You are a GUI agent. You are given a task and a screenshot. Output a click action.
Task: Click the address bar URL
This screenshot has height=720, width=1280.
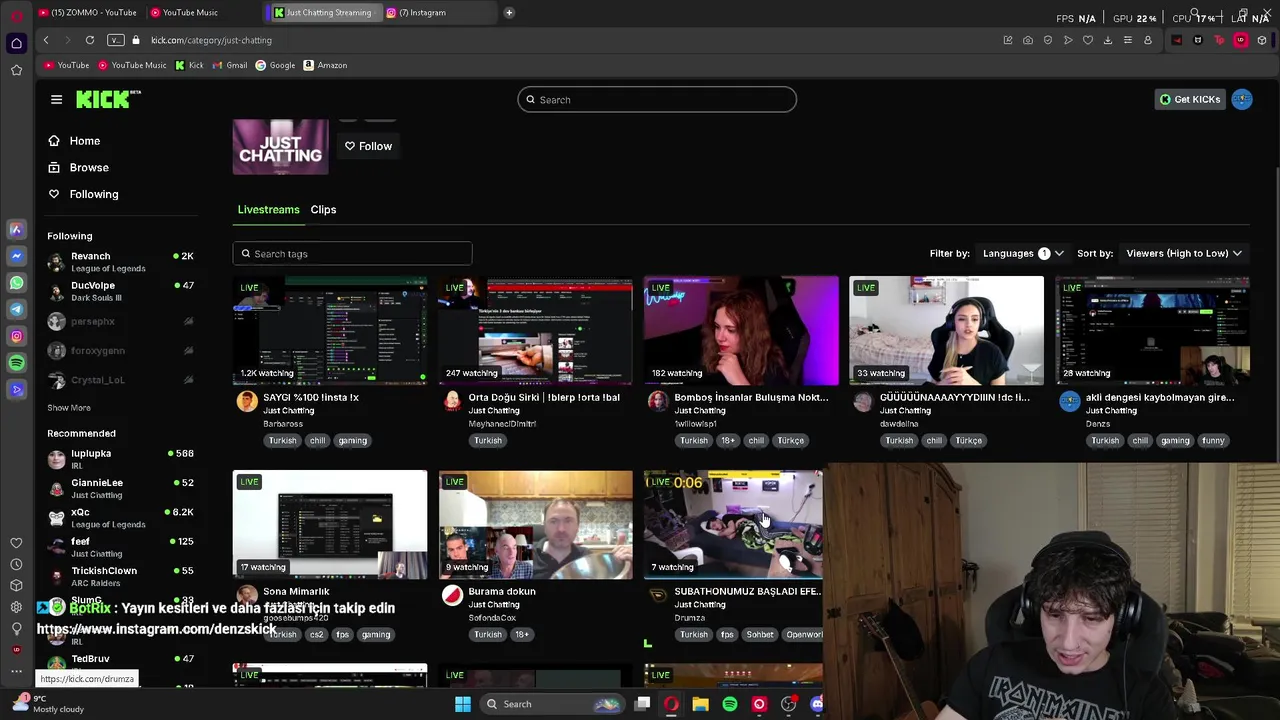(211, 40)
